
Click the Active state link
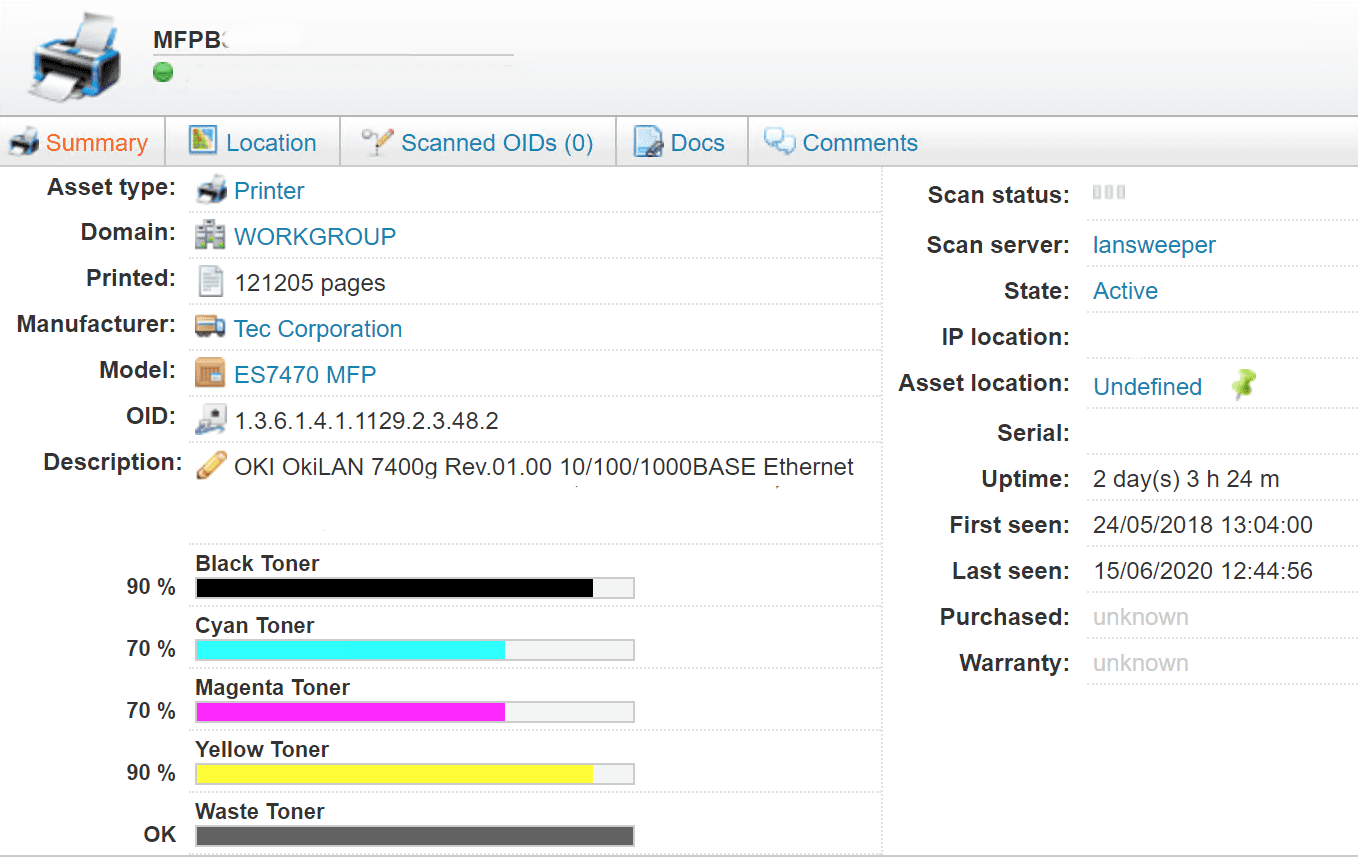coord(1125,291)
